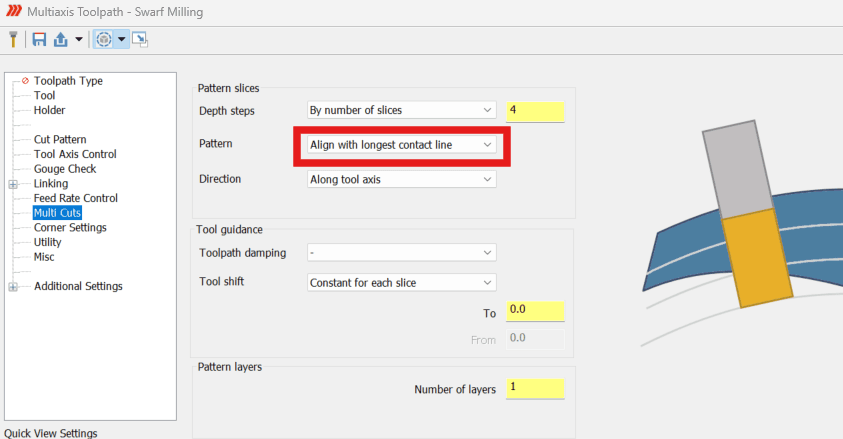843x439 pixels.
Task: Click the number of slices value field
Action: coord(535,111)
